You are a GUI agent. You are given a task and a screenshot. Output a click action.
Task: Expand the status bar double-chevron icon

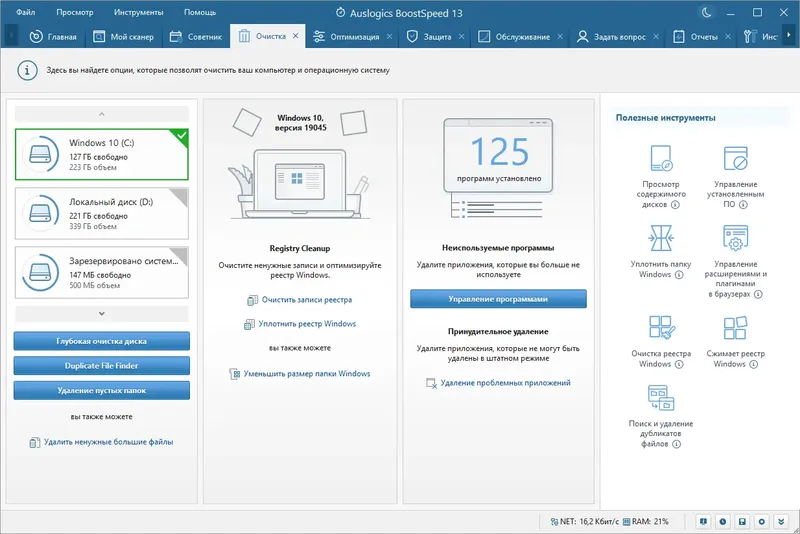[781, 521]
